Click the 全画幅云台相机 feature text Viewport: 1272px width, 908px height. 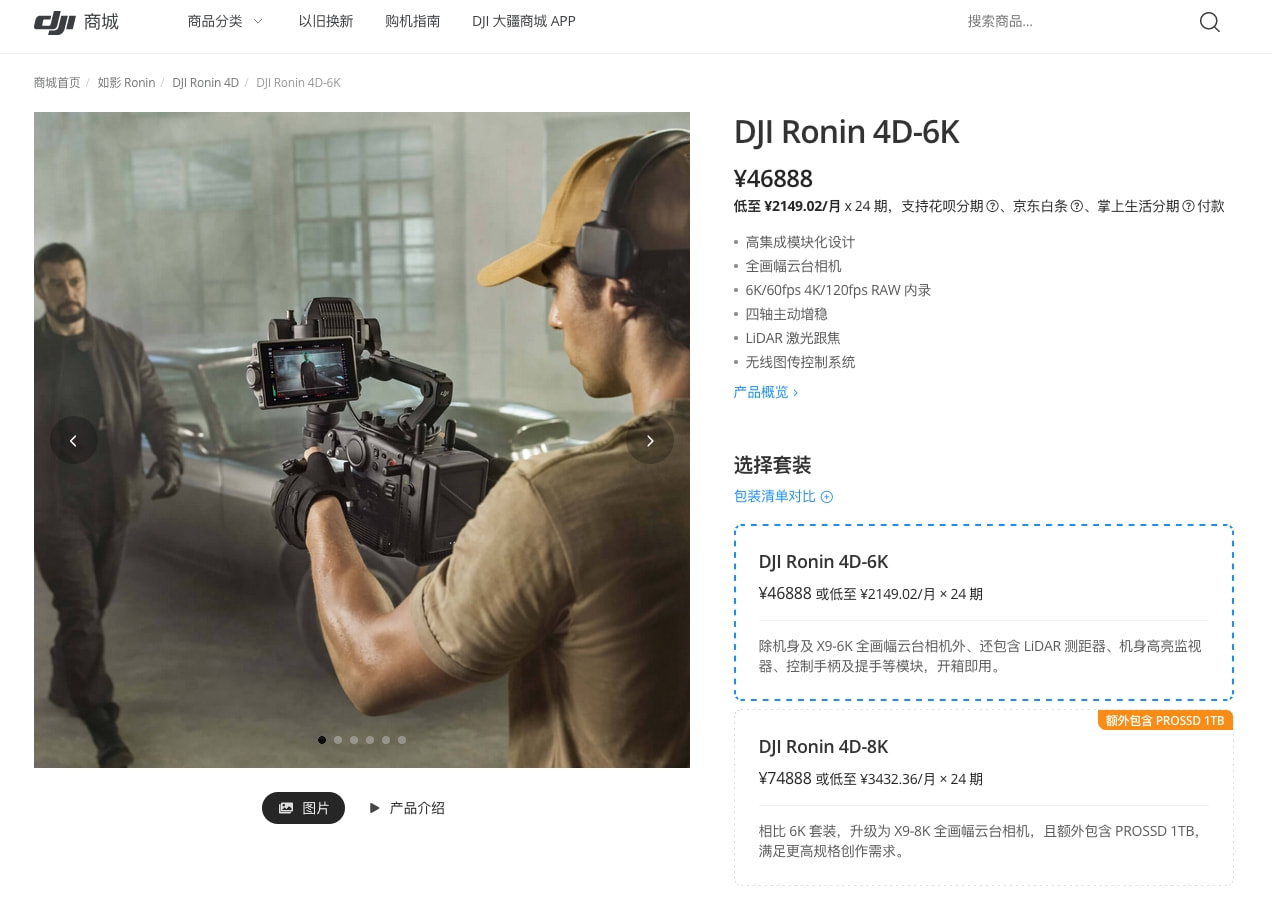(793, 266)
